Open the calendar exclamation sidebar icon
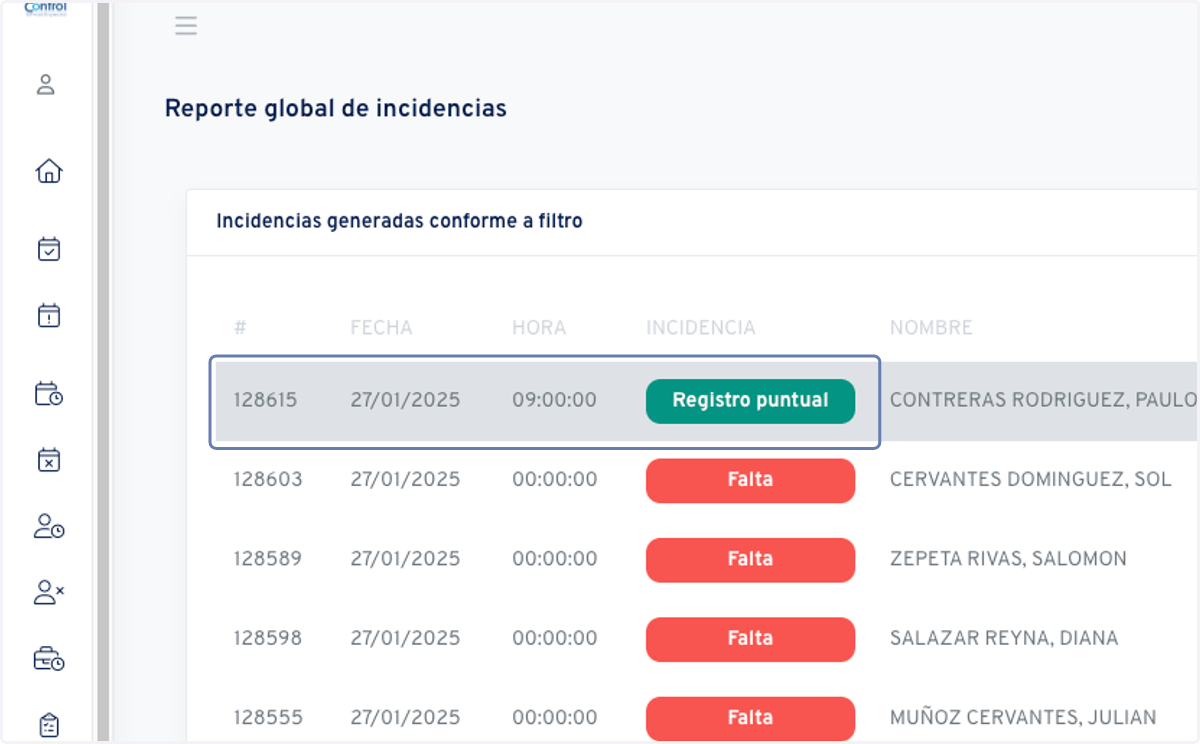The image size is (1200, 744). (48, 316)
